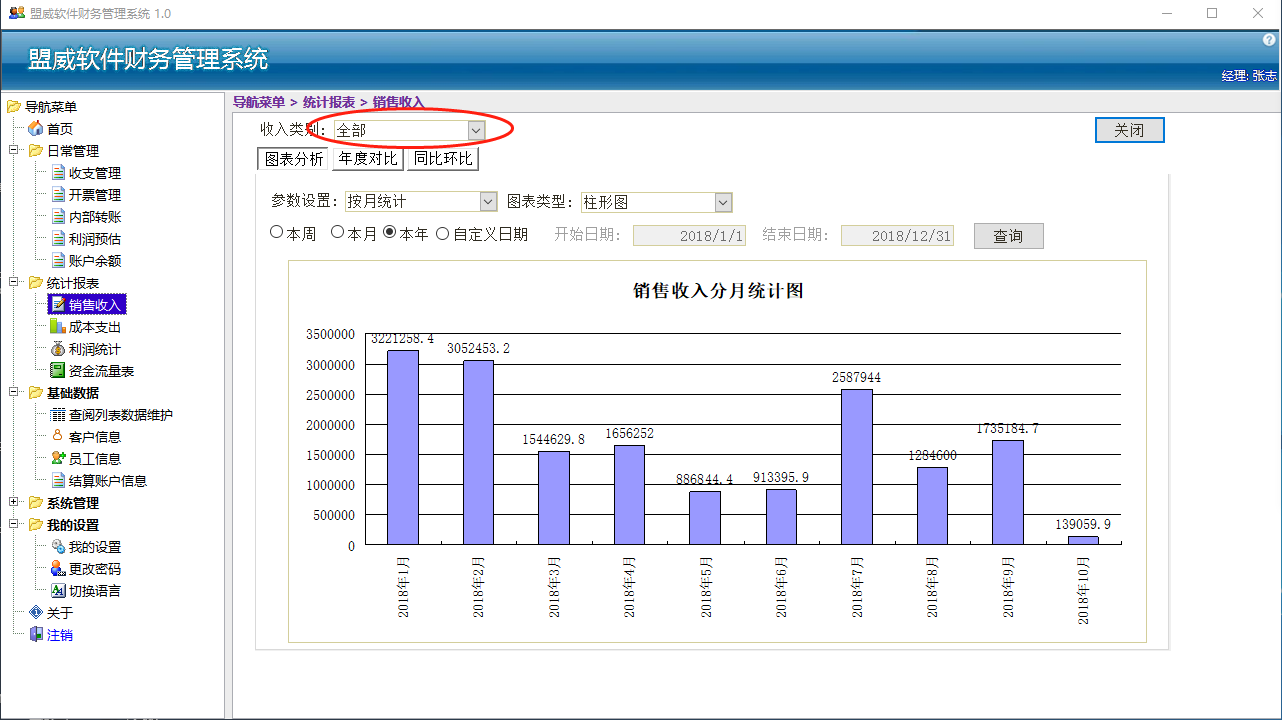Click the 统计报表 folder icon
This screenshot has width=1282, height=720.
pyautogui.click(x=36, y=283)
